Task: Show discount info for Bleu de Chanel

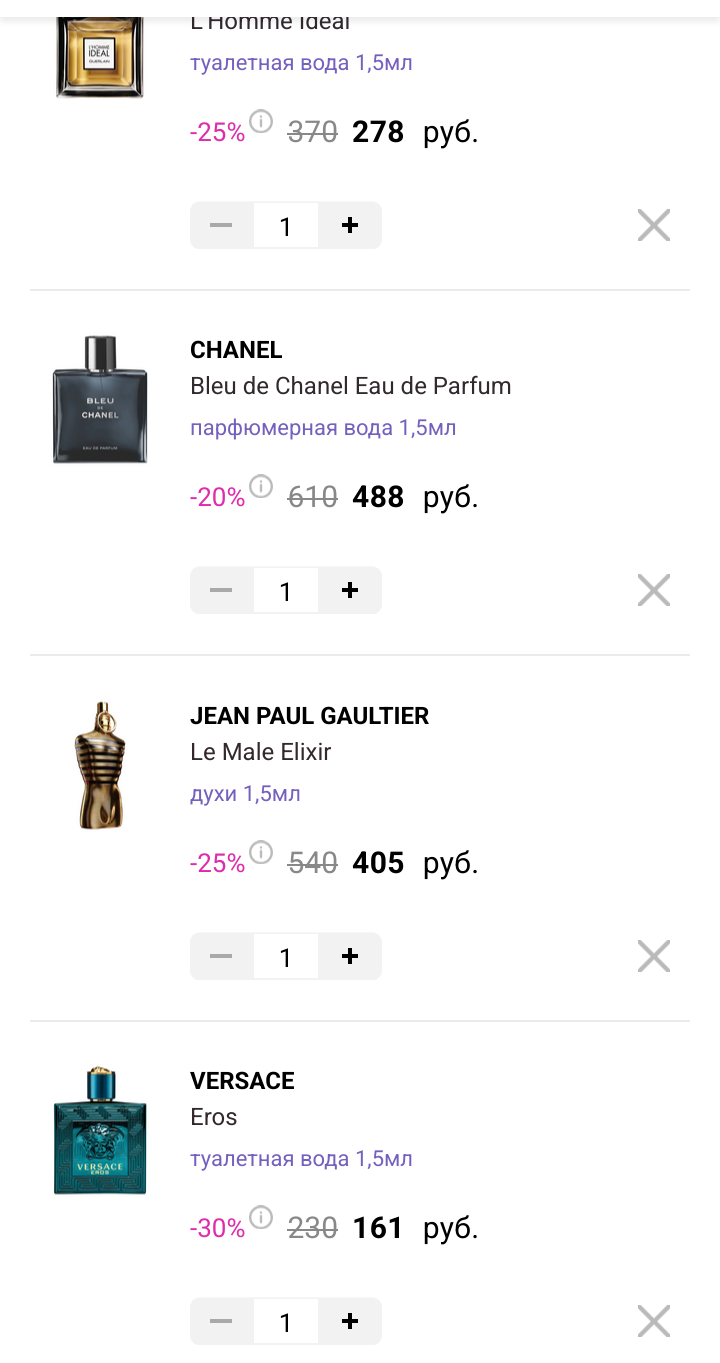Action: point(261,487)
